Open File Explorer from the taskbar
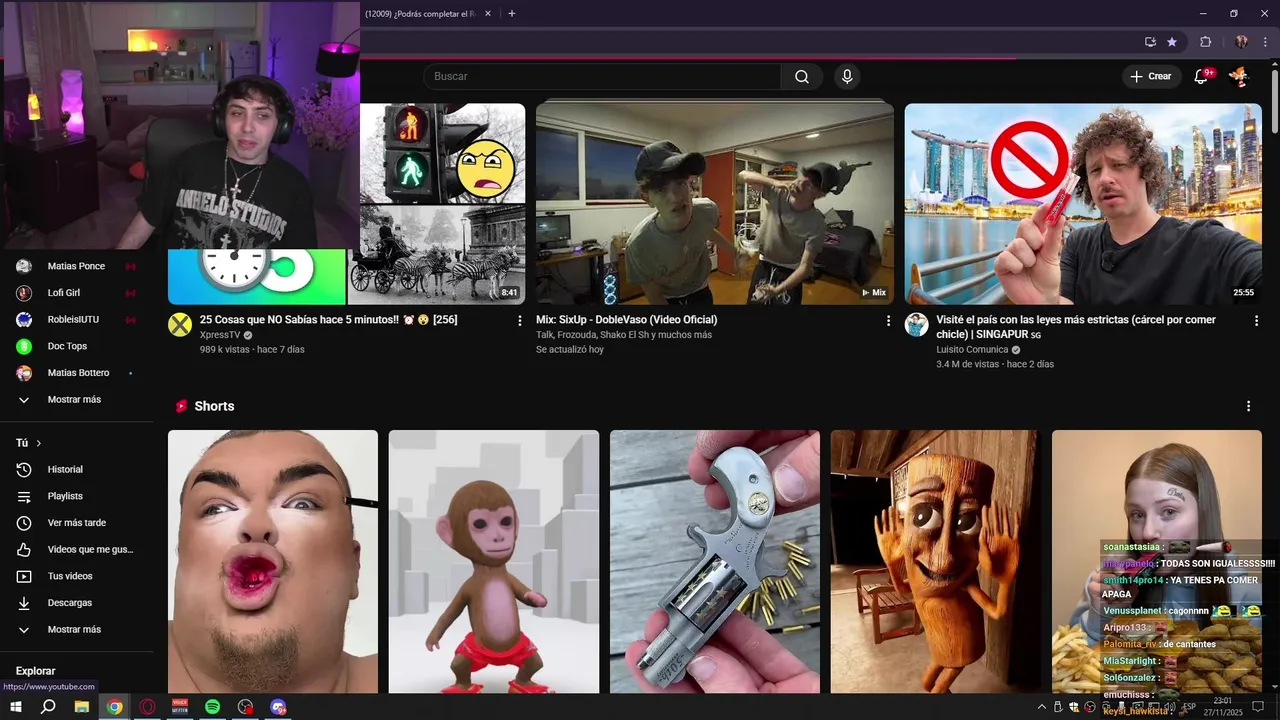The height and width of the screenshot is (720, 1280). [82, 707]
